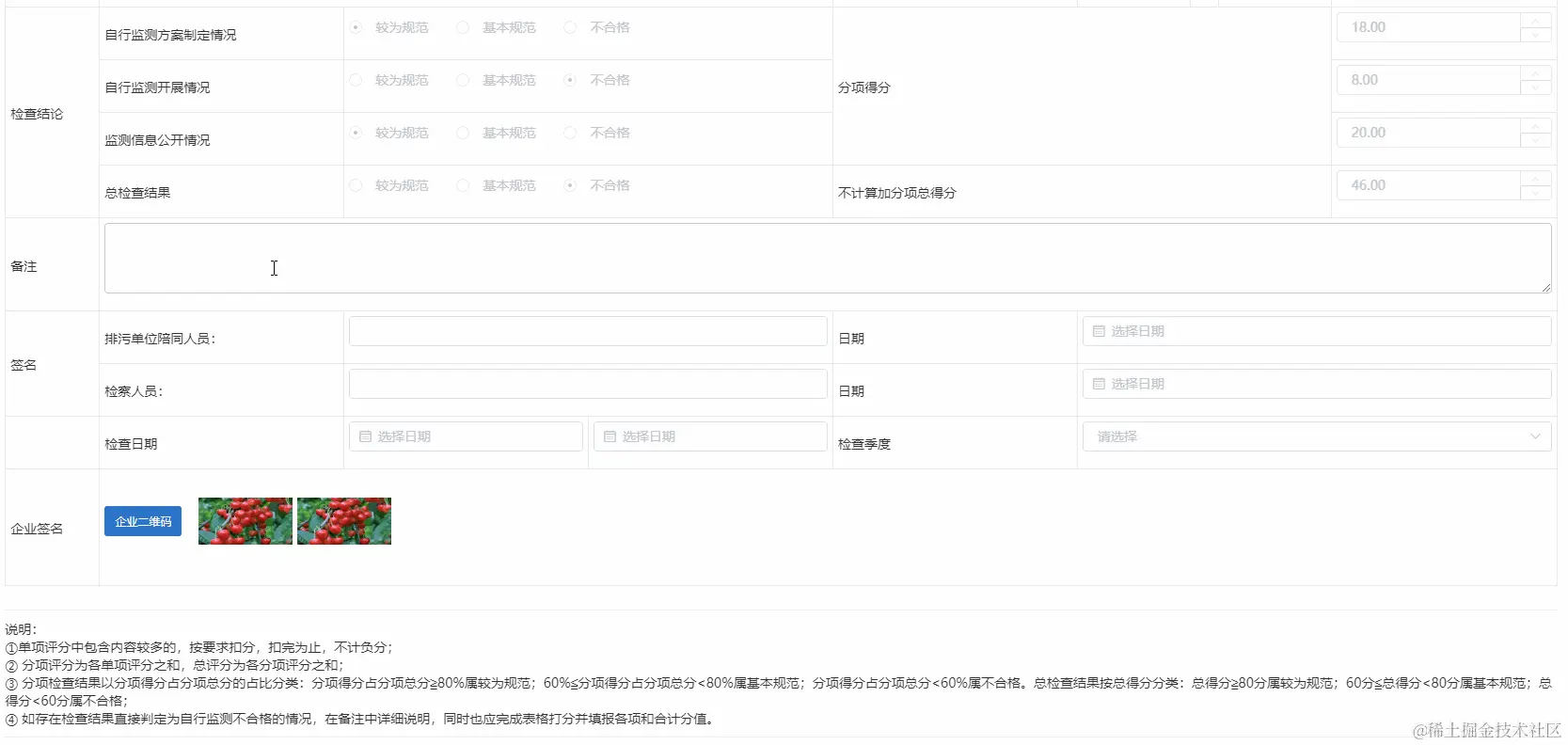This screenshot has width=1568, height=745.
Task: Increase the 18.00 score with the up arrow
Action: click(x=1535, y=20)
